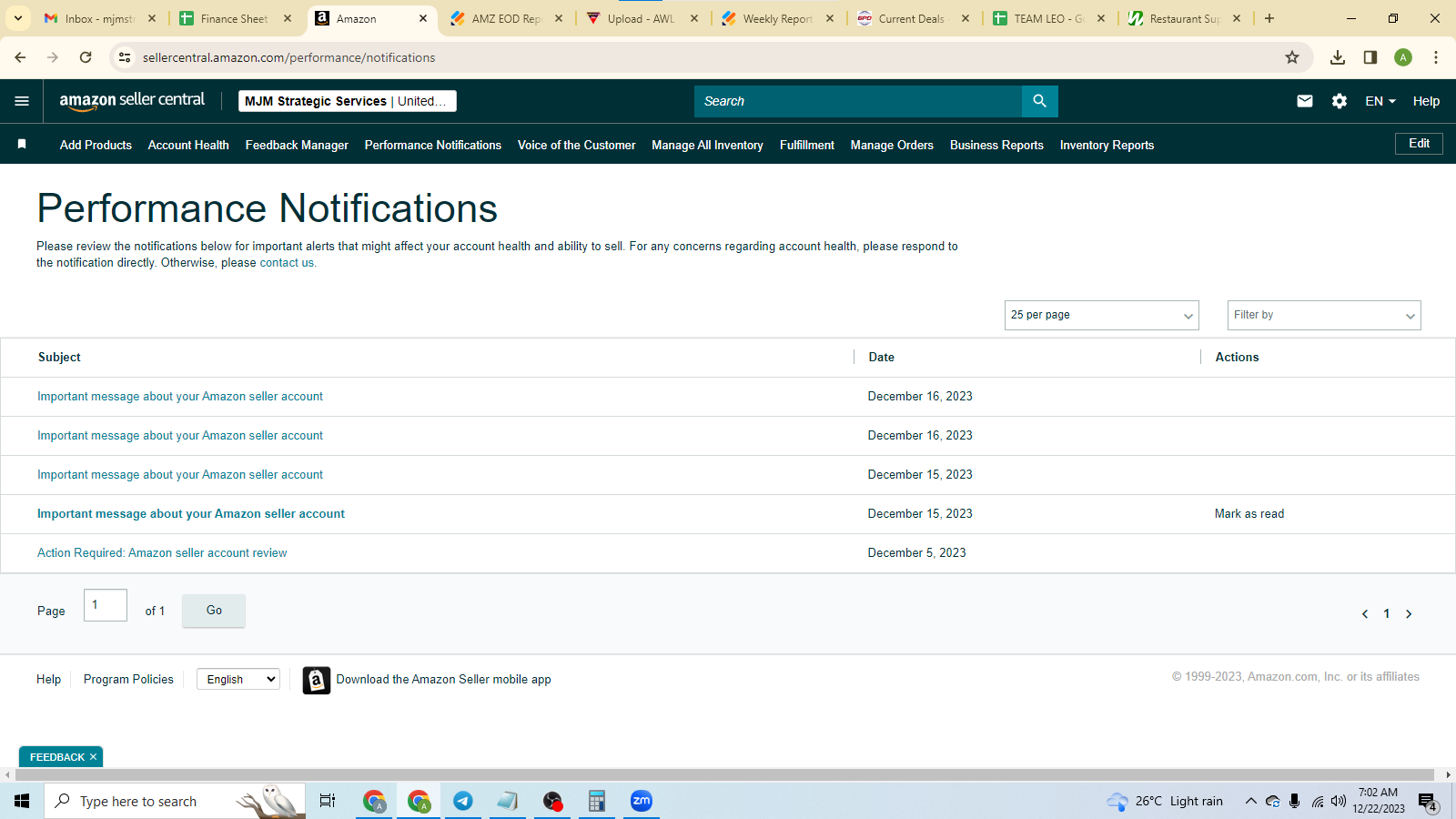This screenshot has width=1456, height=819.
Task: Open Manage All Inventory menu item
Action: coord(707,145)
